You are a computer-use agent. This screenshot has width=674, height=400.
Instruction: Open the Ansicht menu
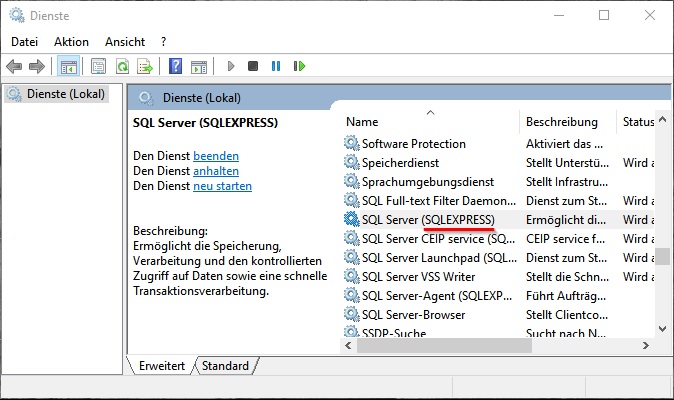pos(125,42)
